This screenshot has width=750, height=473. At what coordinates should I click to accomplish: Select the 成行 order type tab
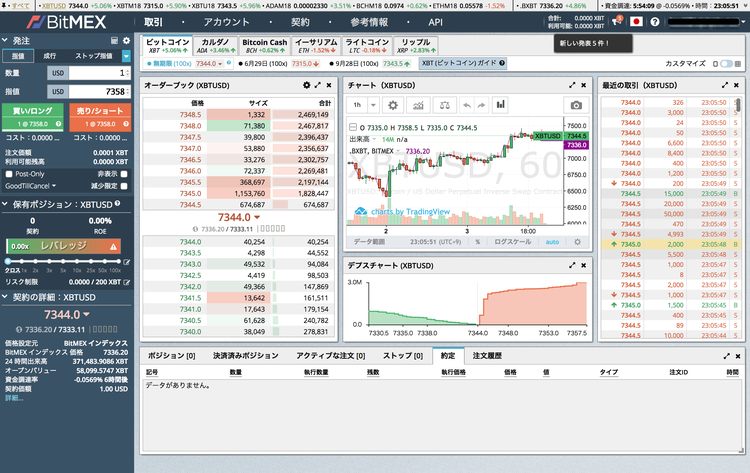point(50,56)
